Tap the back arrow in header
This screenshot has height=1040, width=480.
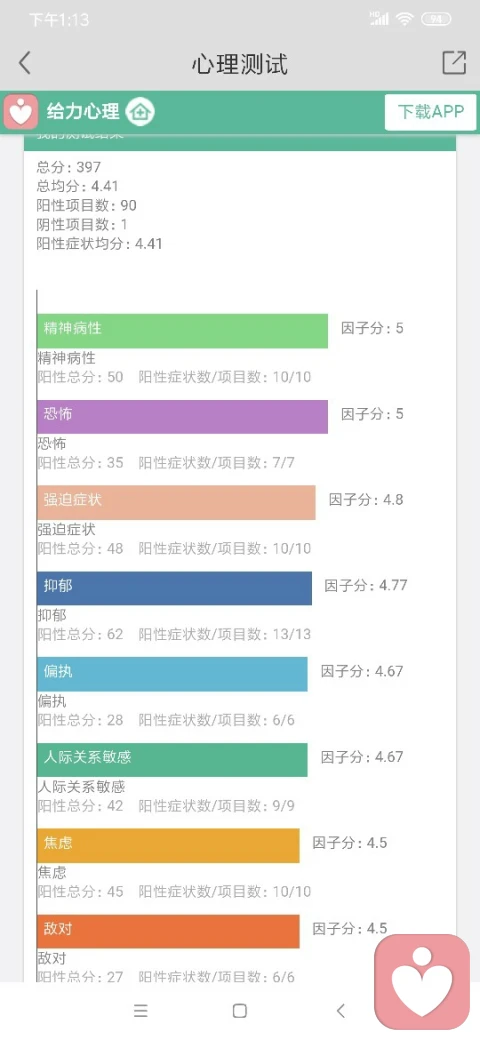[25, 63]
